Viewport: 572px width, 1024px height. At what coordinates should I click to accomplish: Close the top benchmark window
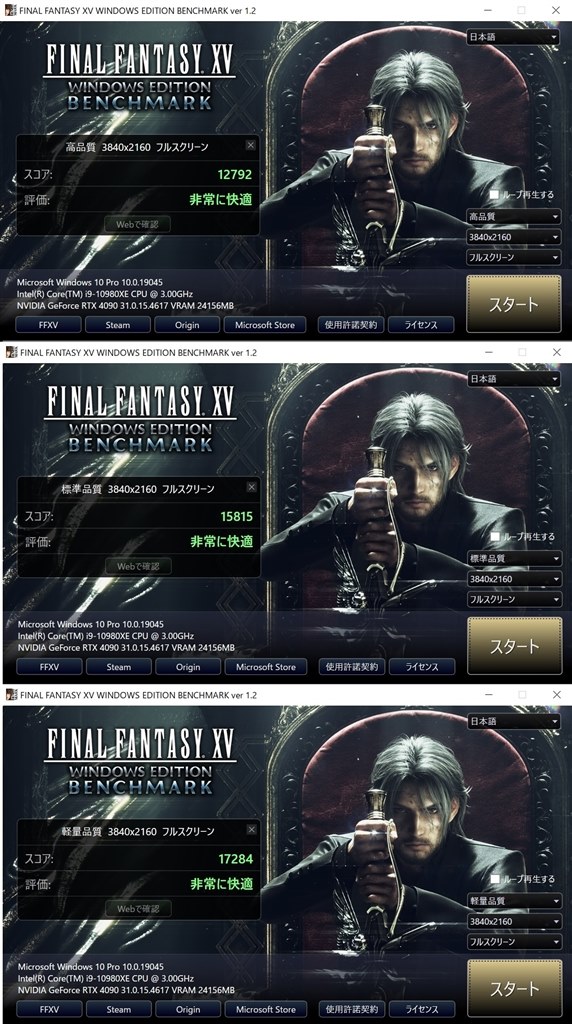pos(556,10)
